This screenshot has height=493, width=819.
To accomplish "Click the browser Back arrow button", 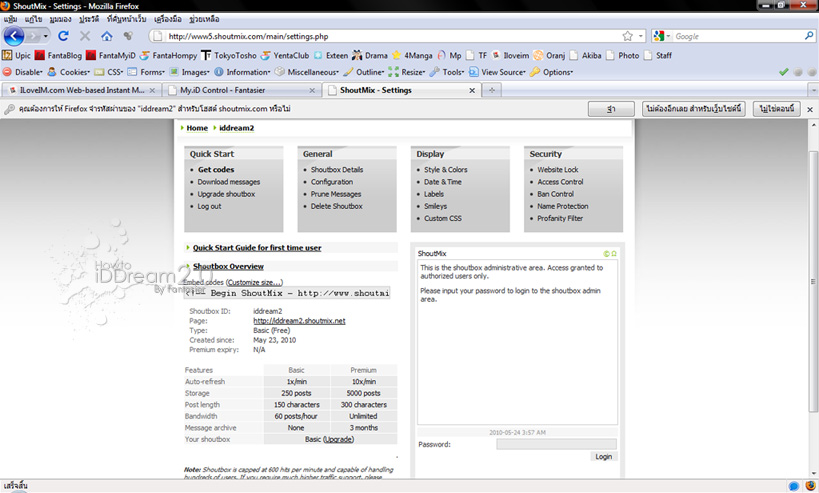I will [x=14, y=36].
